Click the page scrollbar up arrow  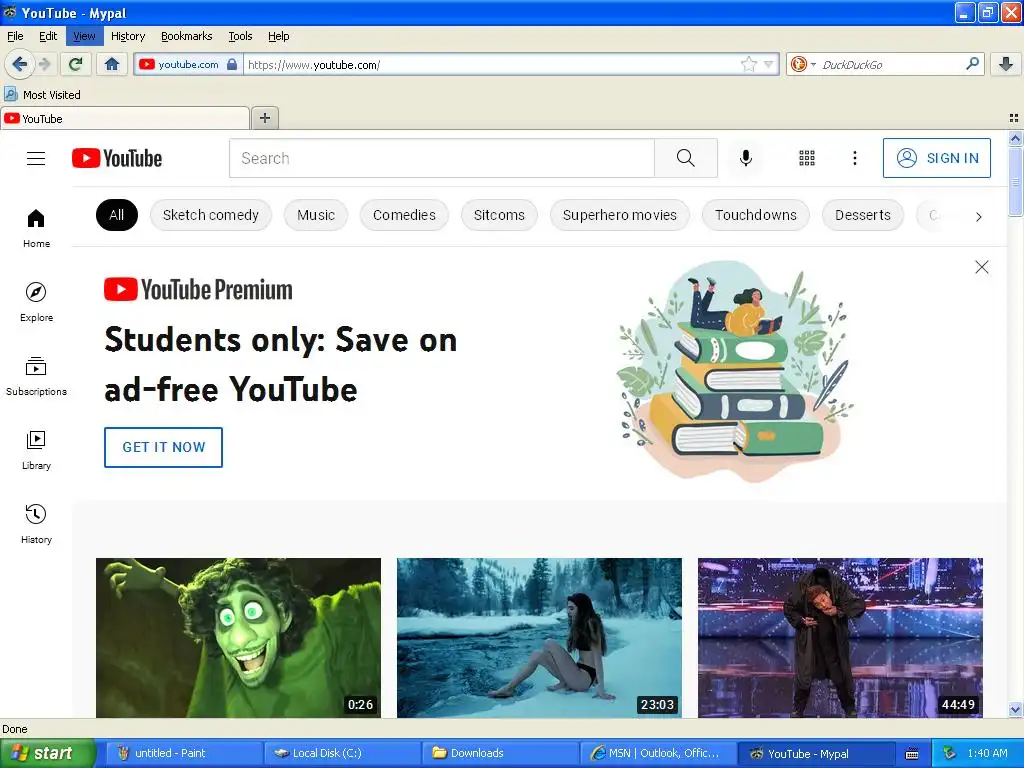pyautogui.click(x=1015, y=138)
